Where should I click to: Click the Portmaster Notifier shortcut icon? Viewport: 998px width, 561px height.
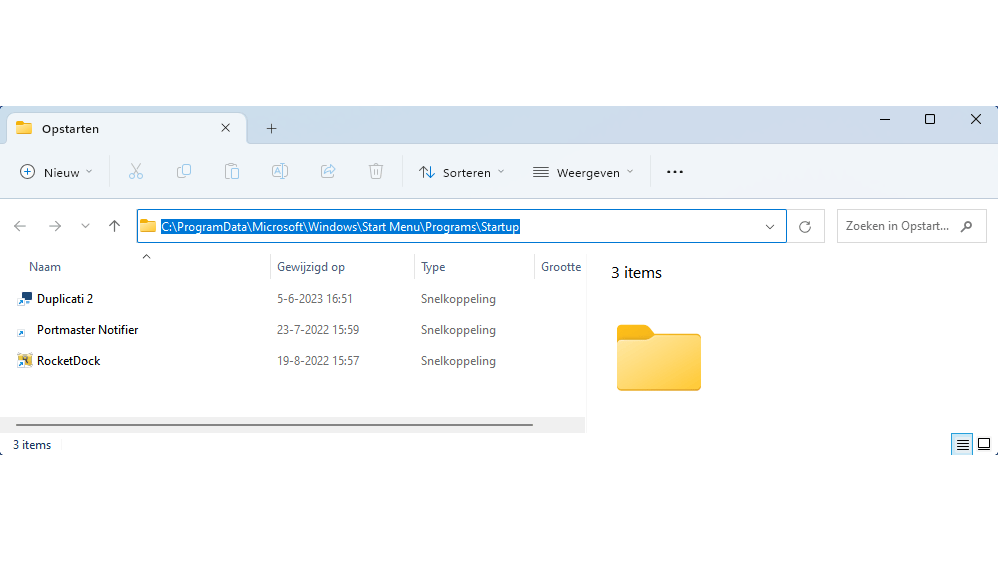[x=21, y=332]
